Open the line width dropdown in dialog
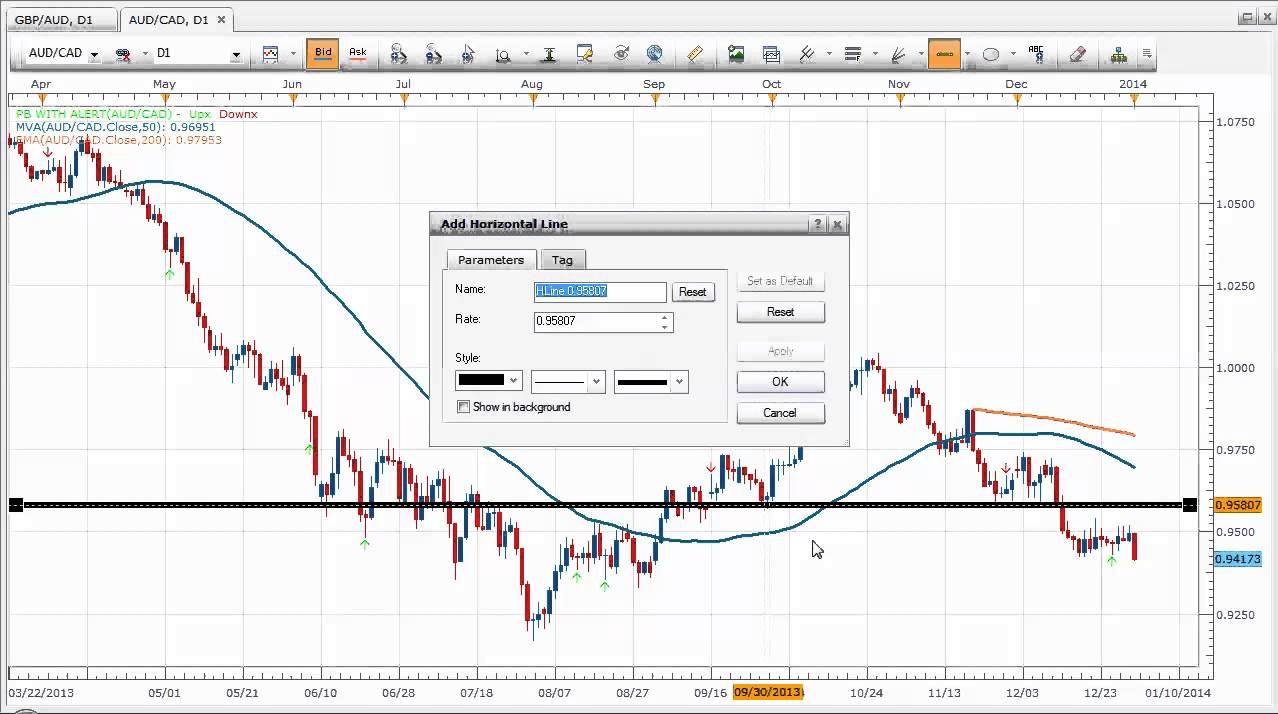Viewport: 1278px width, 714px height. [651, 381]
